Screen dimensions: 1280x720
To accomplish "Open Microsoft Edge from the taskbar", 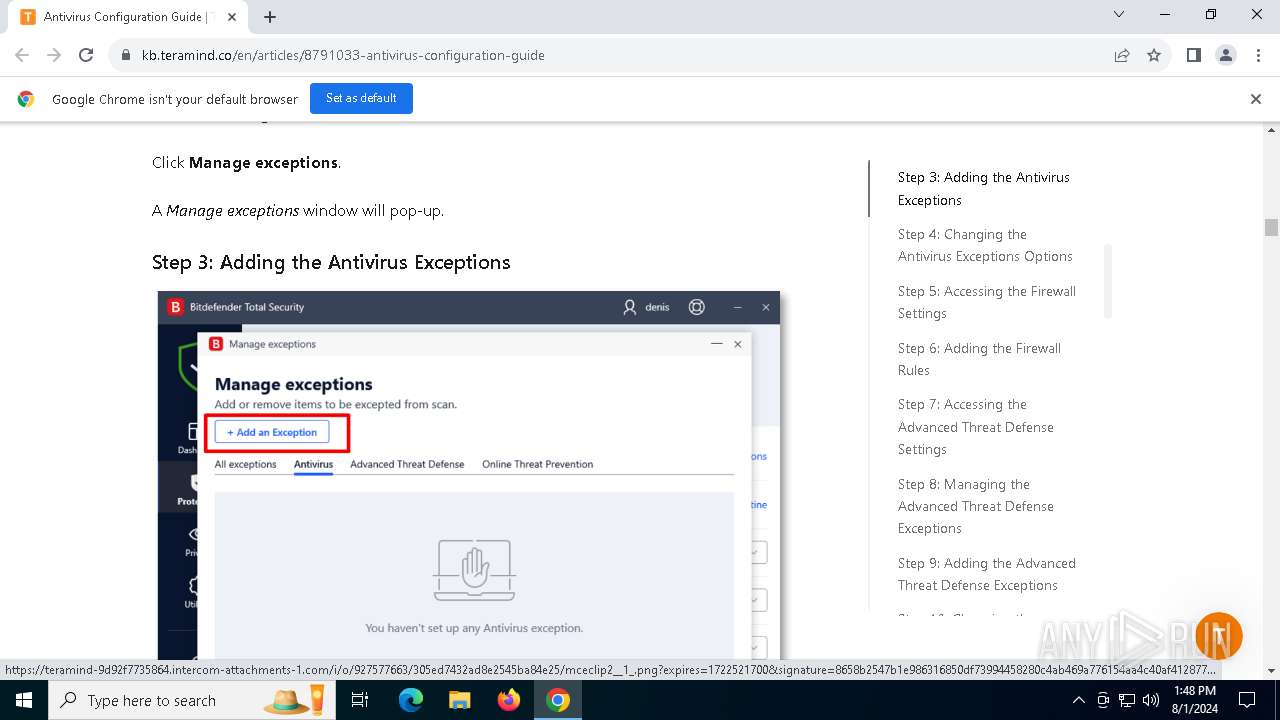I will pos(411,700).
